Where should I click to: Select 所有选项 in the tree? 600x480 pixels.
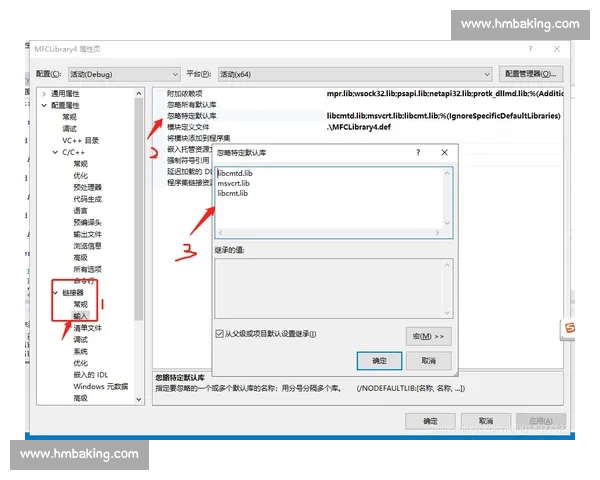pyautogui.click(x=88, y=269)
